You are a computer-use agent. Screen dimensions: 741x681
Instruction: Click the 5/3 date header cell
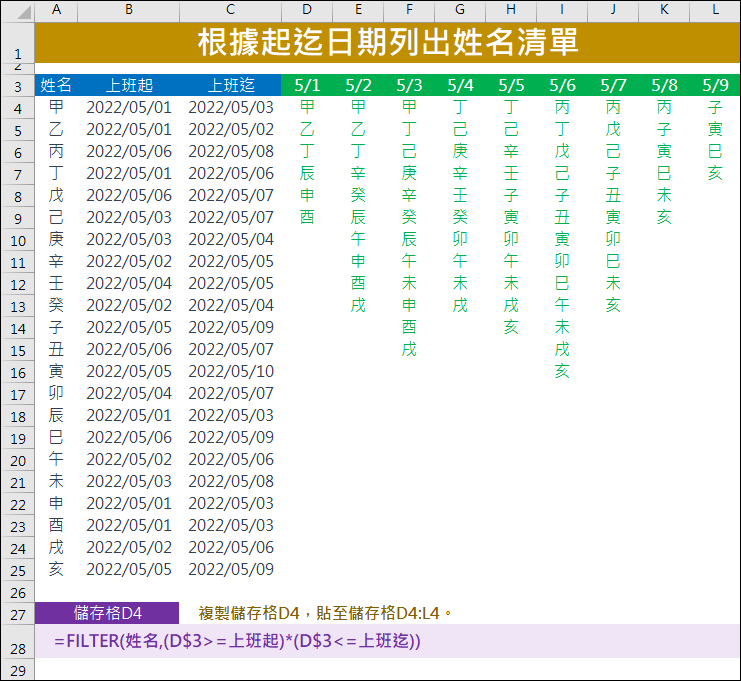[x=409, y=85]
